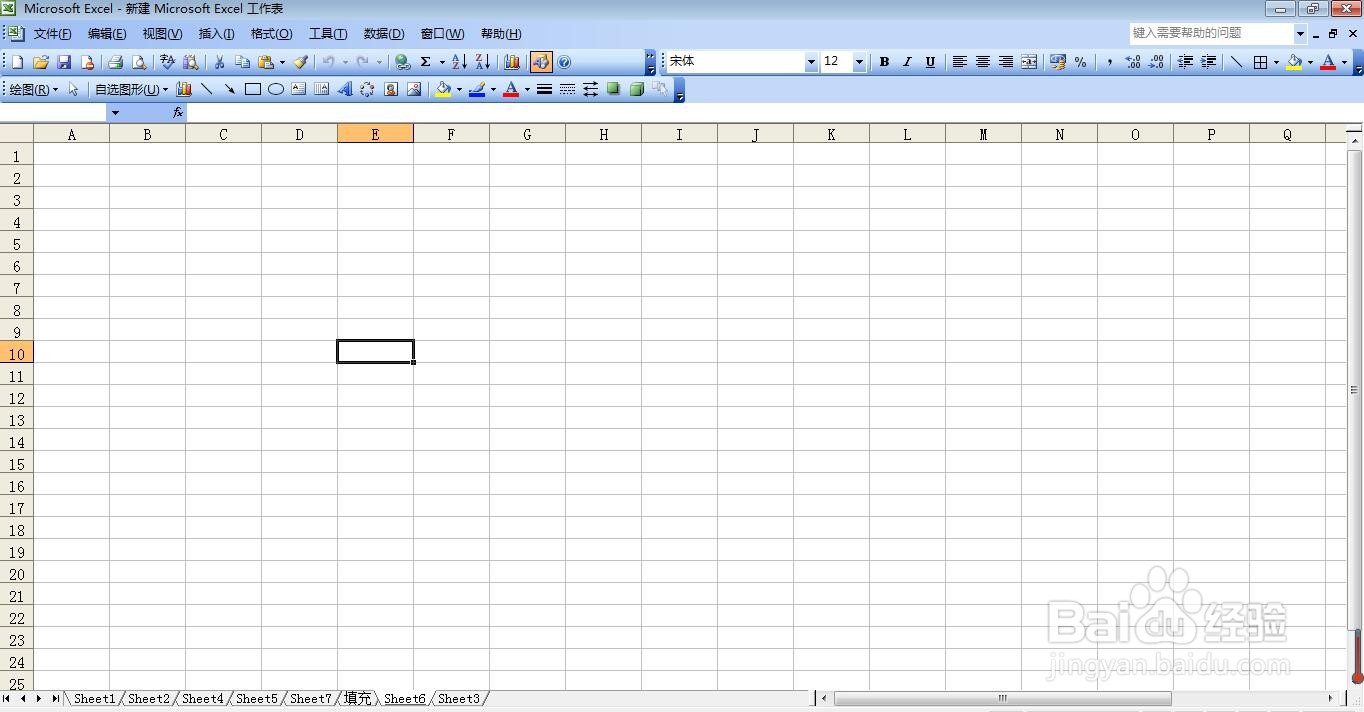Open dash style options

coord(567,89)
